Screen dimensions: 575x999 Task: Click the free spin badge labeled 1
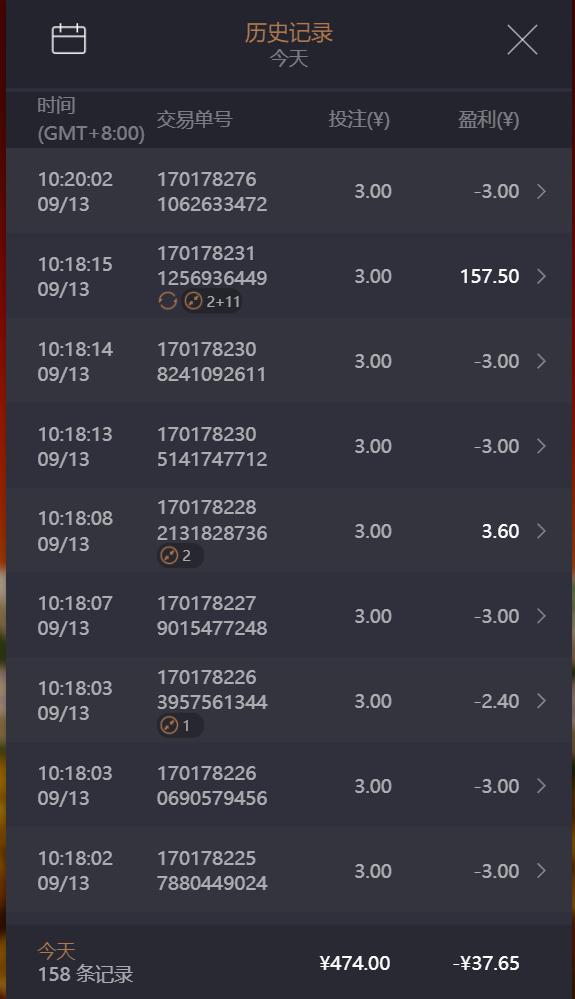[x=180, y=725]
